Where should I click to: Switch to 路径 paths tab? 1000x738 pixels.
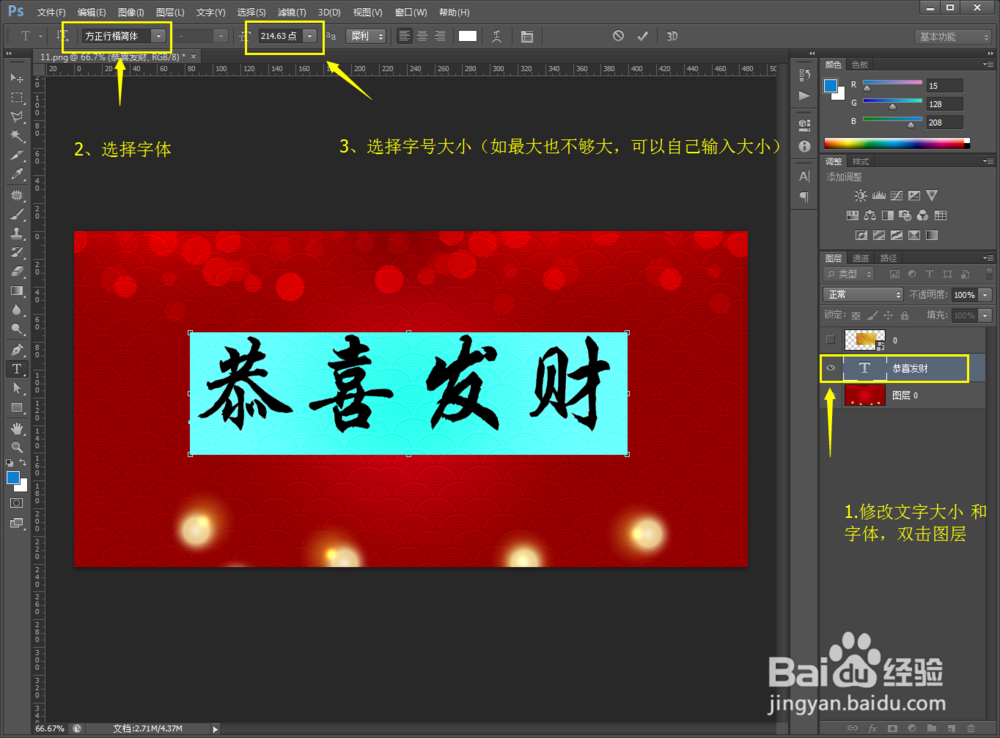888,258
